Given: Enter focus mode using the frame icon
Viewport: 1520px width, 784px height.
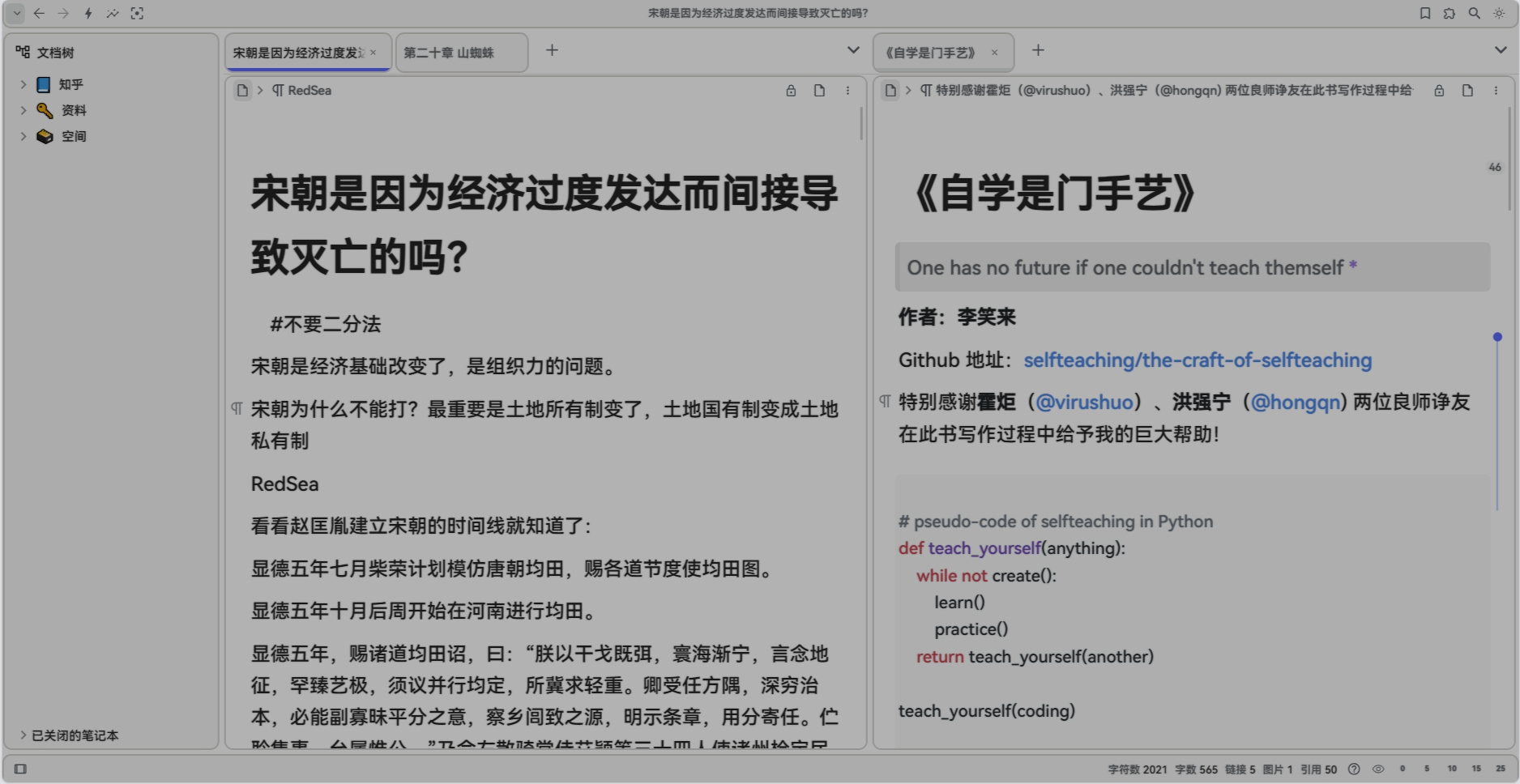Looking at the screenshot, I should (x=137, y=13).
